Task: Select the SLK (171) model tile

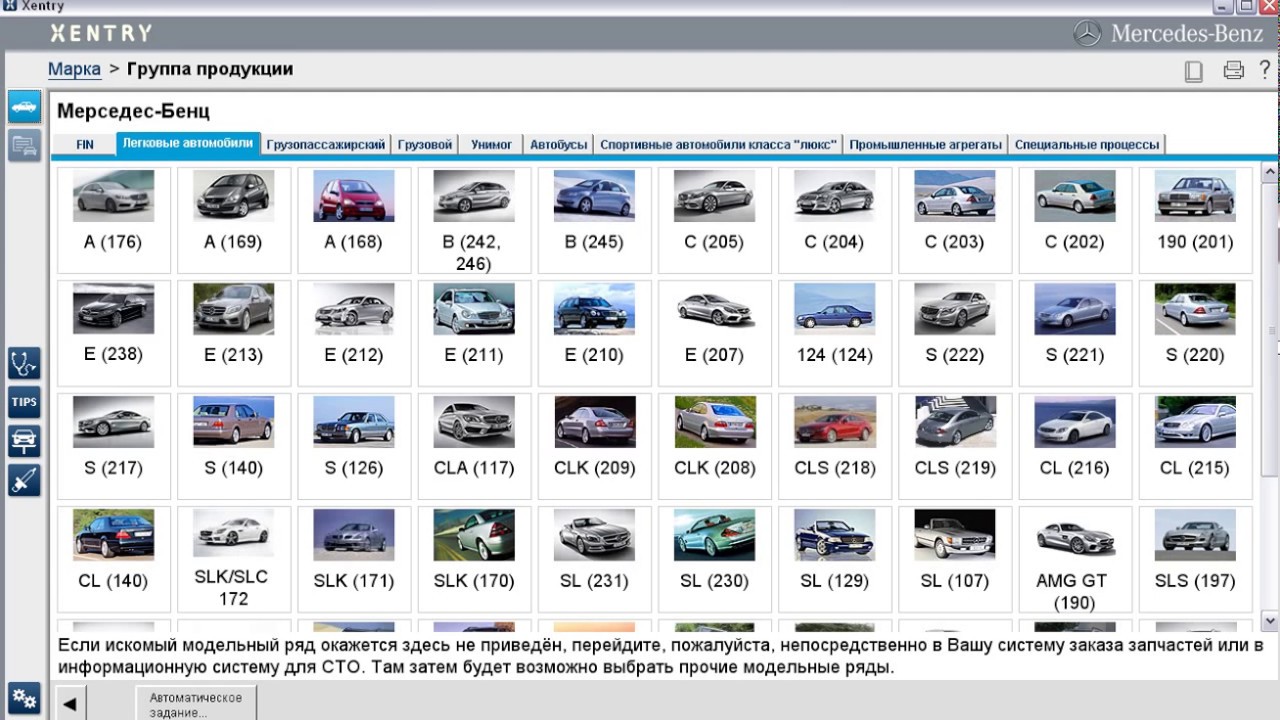Action: click(x=354, y=559)
